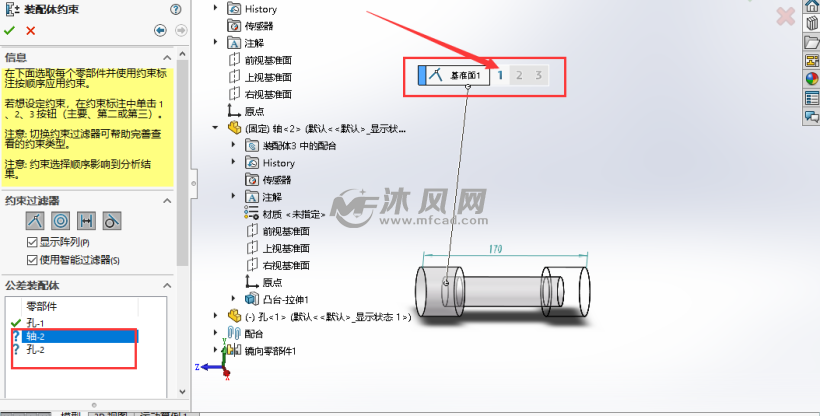This screenshot has height=416, width=820.
Task: Toggle the 显示阵列 checkbox
Action: coord(32,242)
